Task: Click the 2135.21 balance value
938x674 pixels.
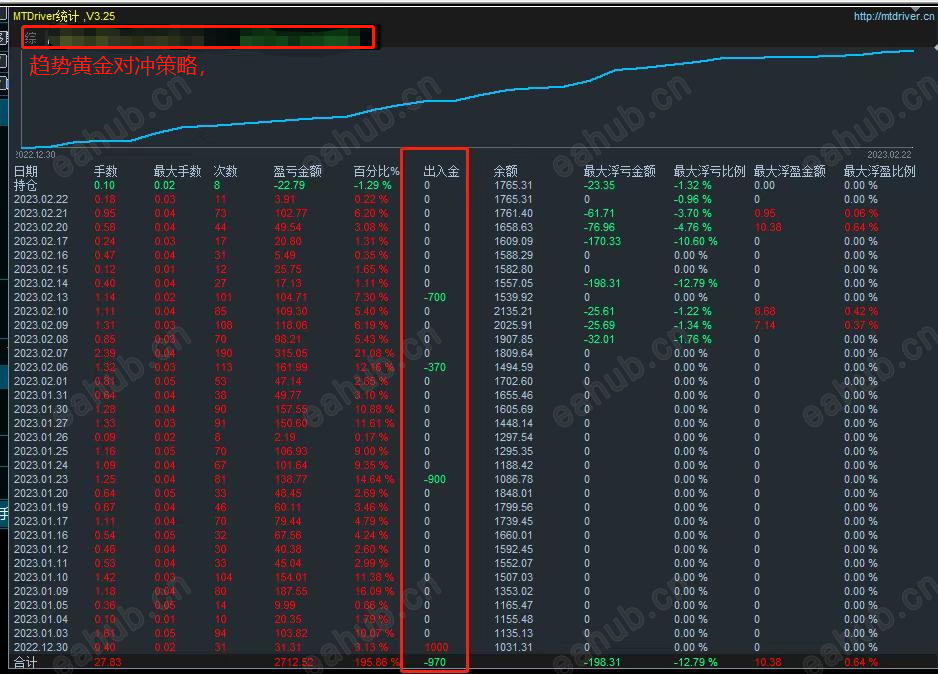Action: tap(513, 311)
